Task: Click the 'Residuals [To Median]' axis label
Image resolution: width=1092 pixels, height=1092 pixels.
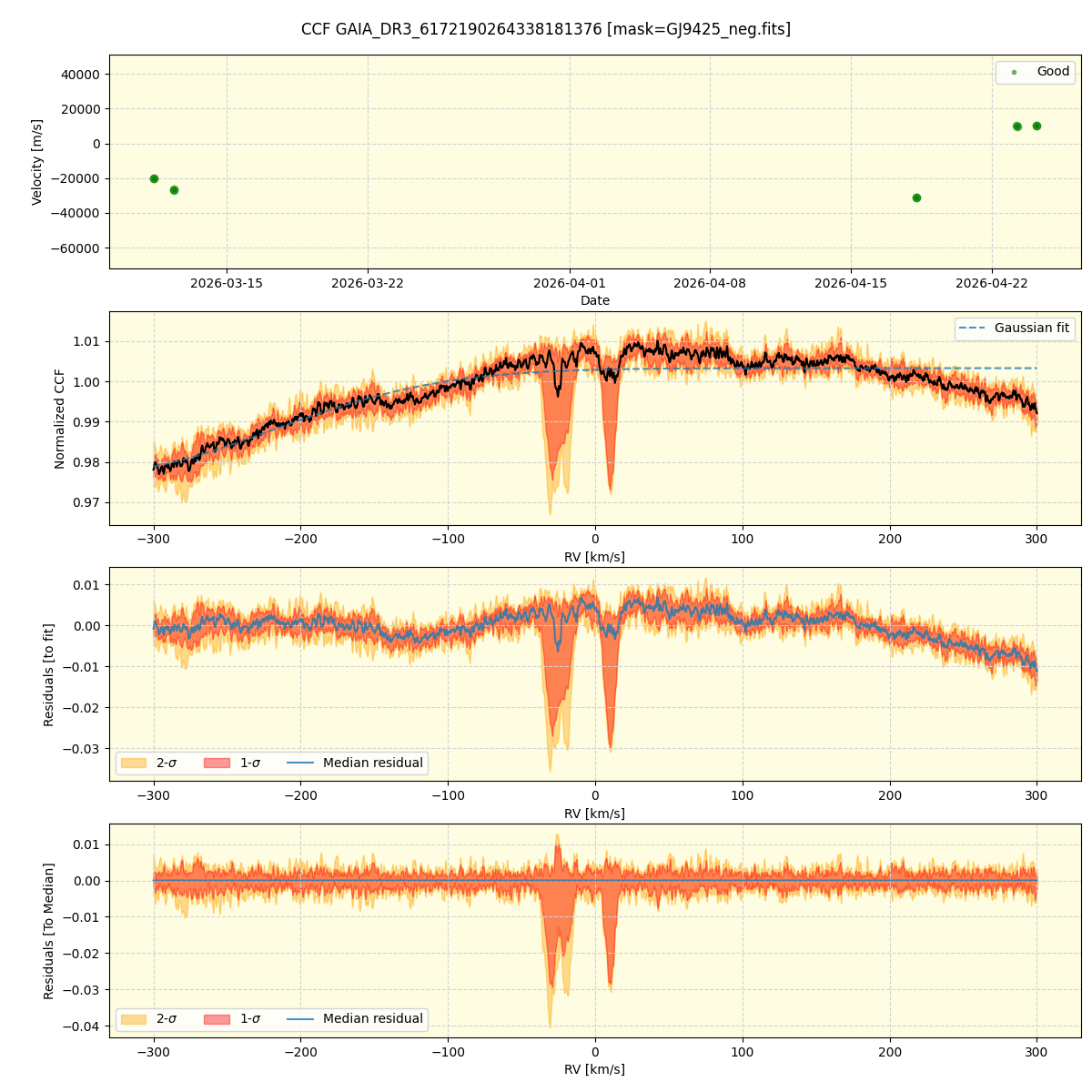Action: tap(49, 931)
